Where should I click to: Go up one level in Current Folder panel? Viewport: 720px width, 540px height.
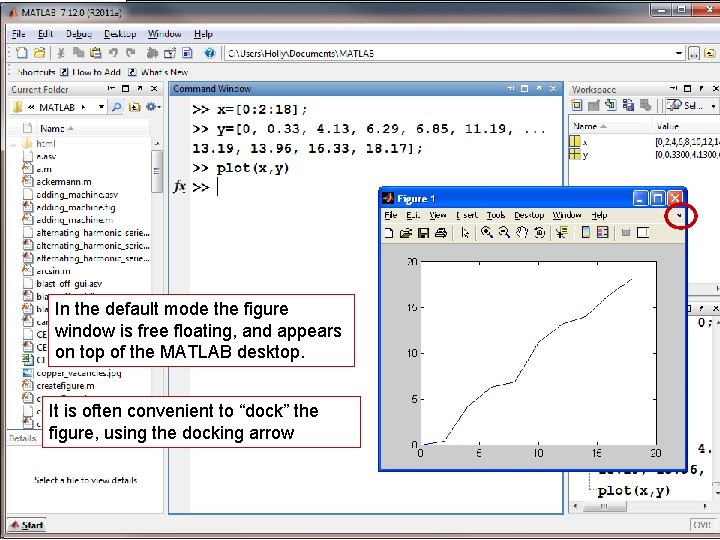[x=134, y=107]
